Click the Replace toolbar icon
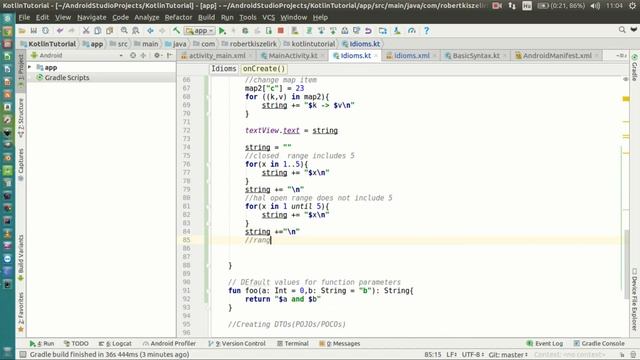The width and height of the screenshot is (640, 360). [x=136, y=31]
